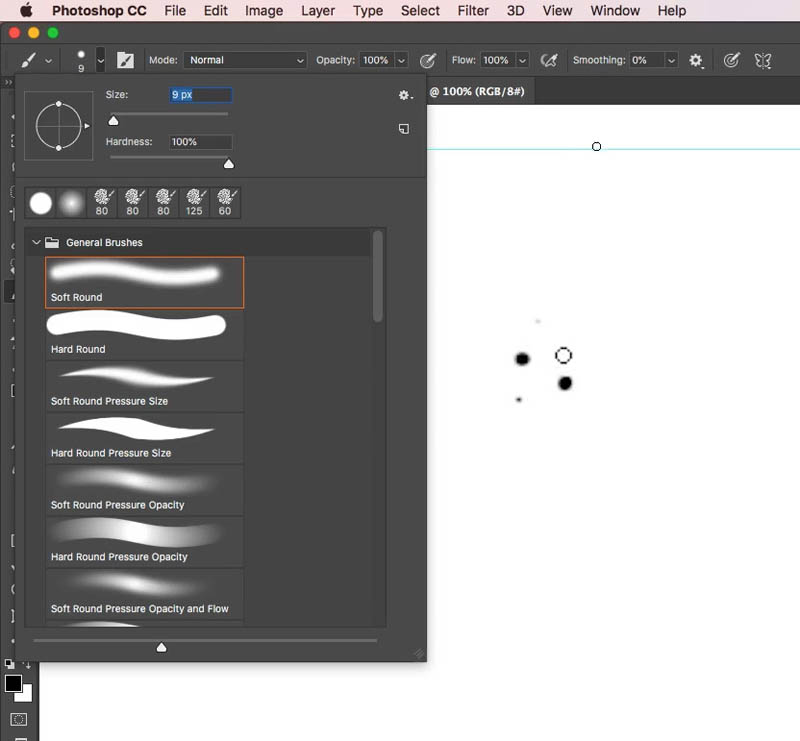The image size is (800, 741).
Task: Click the symmetry paint butterfly icon
Action: pyautogui.click(x=763, y=60)
